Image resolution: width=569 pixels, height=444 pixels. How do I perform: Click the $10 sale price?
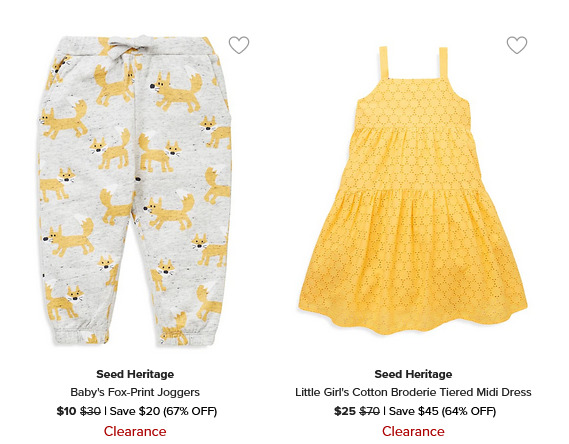tap(66, 411)
